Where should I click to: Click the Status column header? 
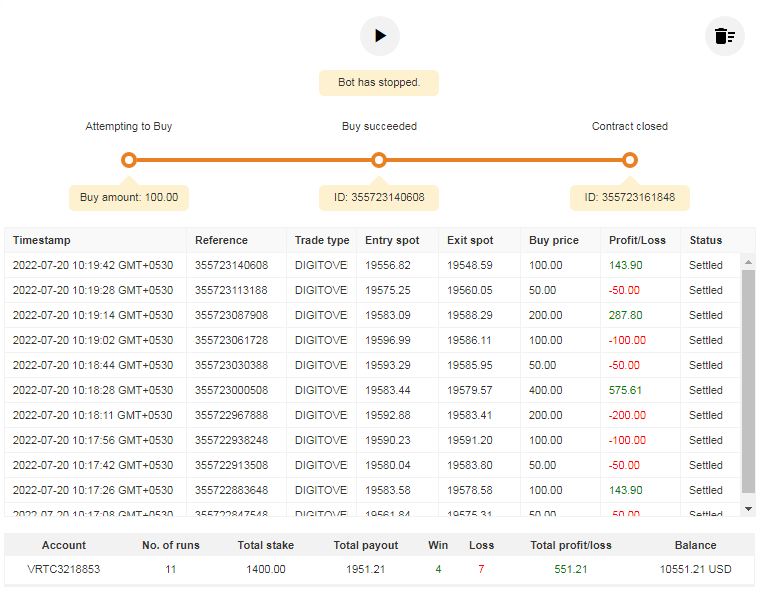pyautogui.click(x=705, y=240)
